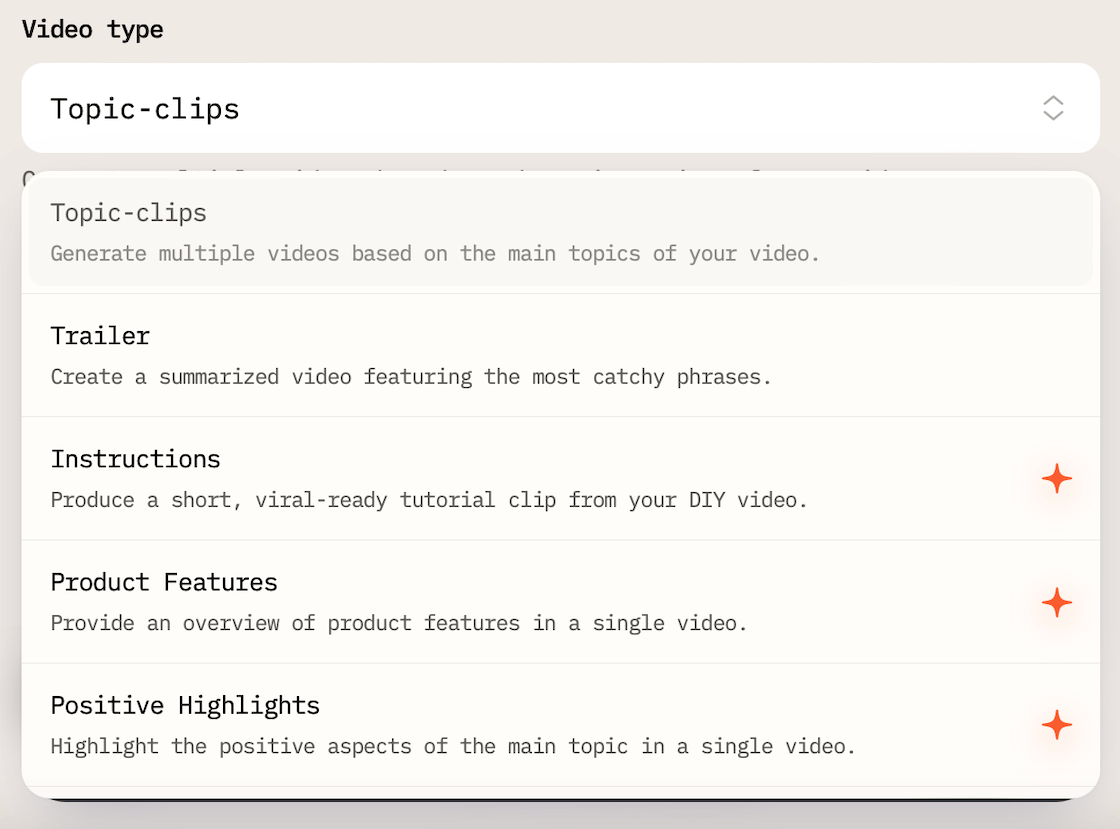Click the sparkle icon beside Product Features
1120x829 pixels.
pyautogui.click(x=1056, y=602)
